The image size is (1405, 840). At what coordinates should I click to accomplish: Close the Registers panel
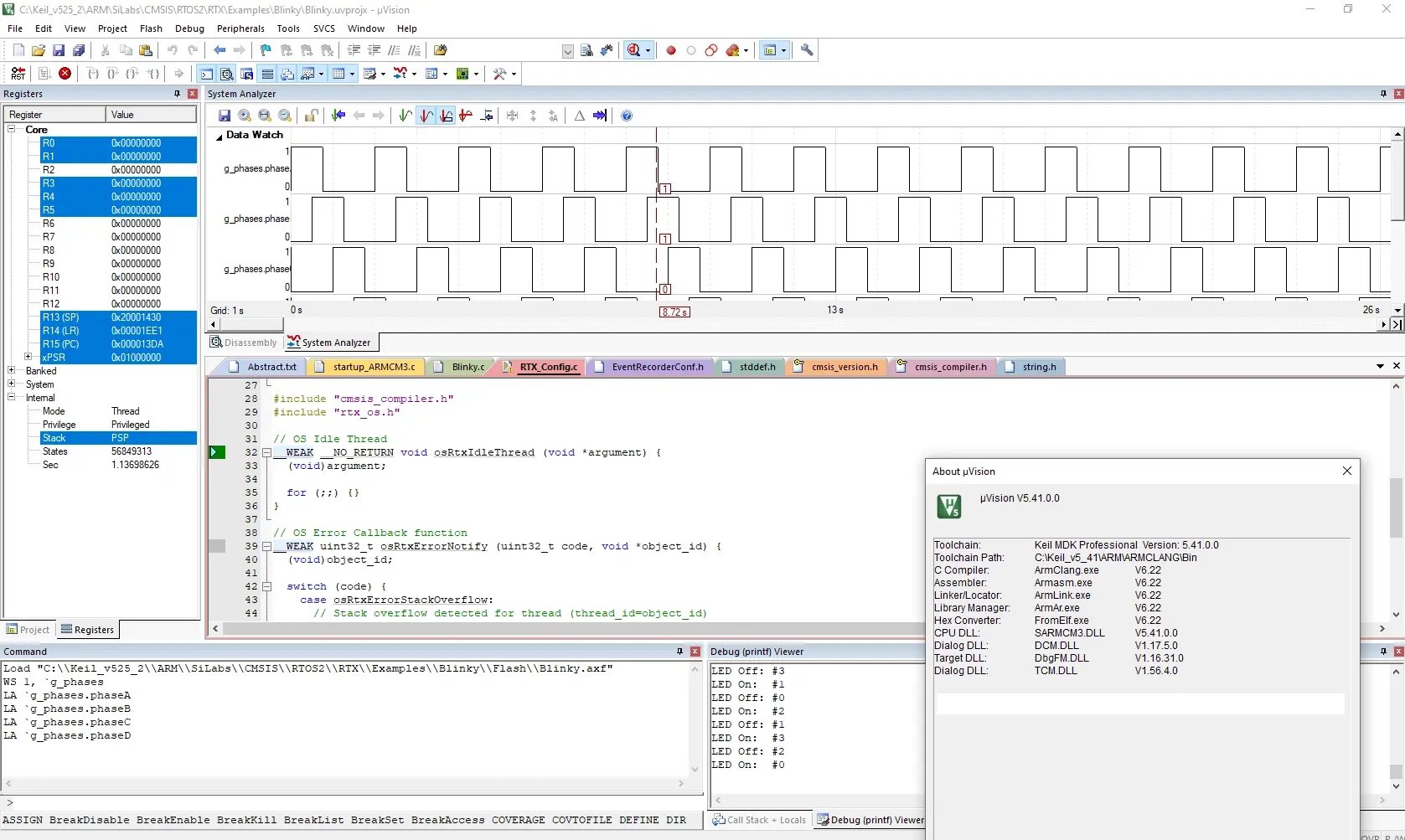[193, 94]
